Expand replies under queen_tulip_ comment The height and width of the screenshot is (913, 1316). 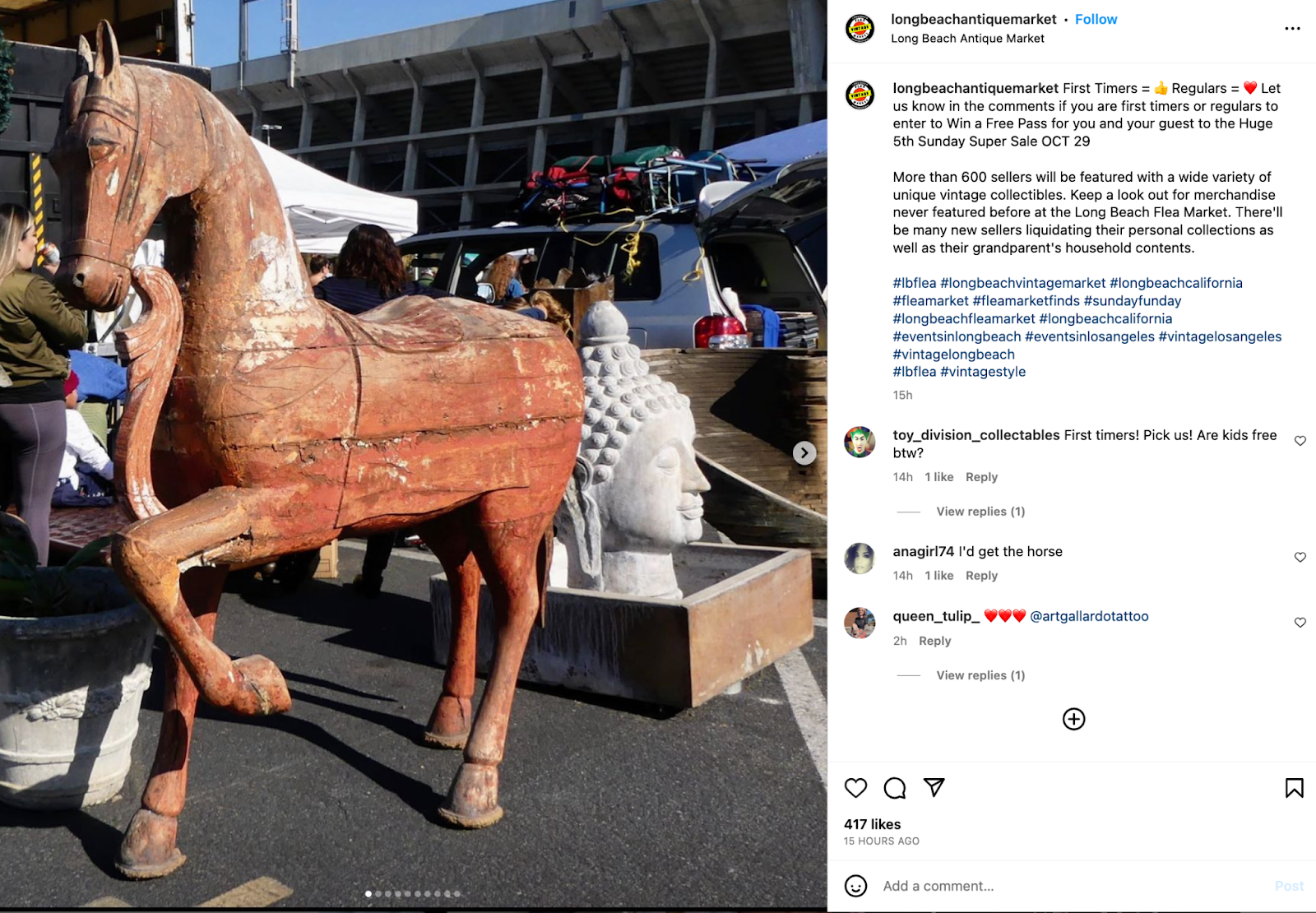[980, 675]
